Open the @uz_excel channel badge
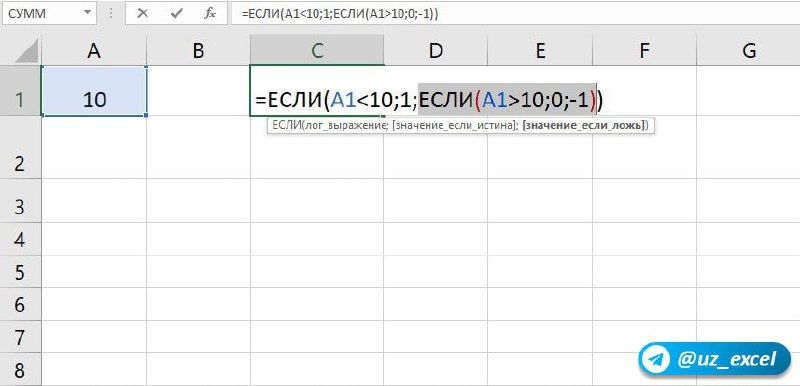 pyautogui.click(x=714, y=360)
